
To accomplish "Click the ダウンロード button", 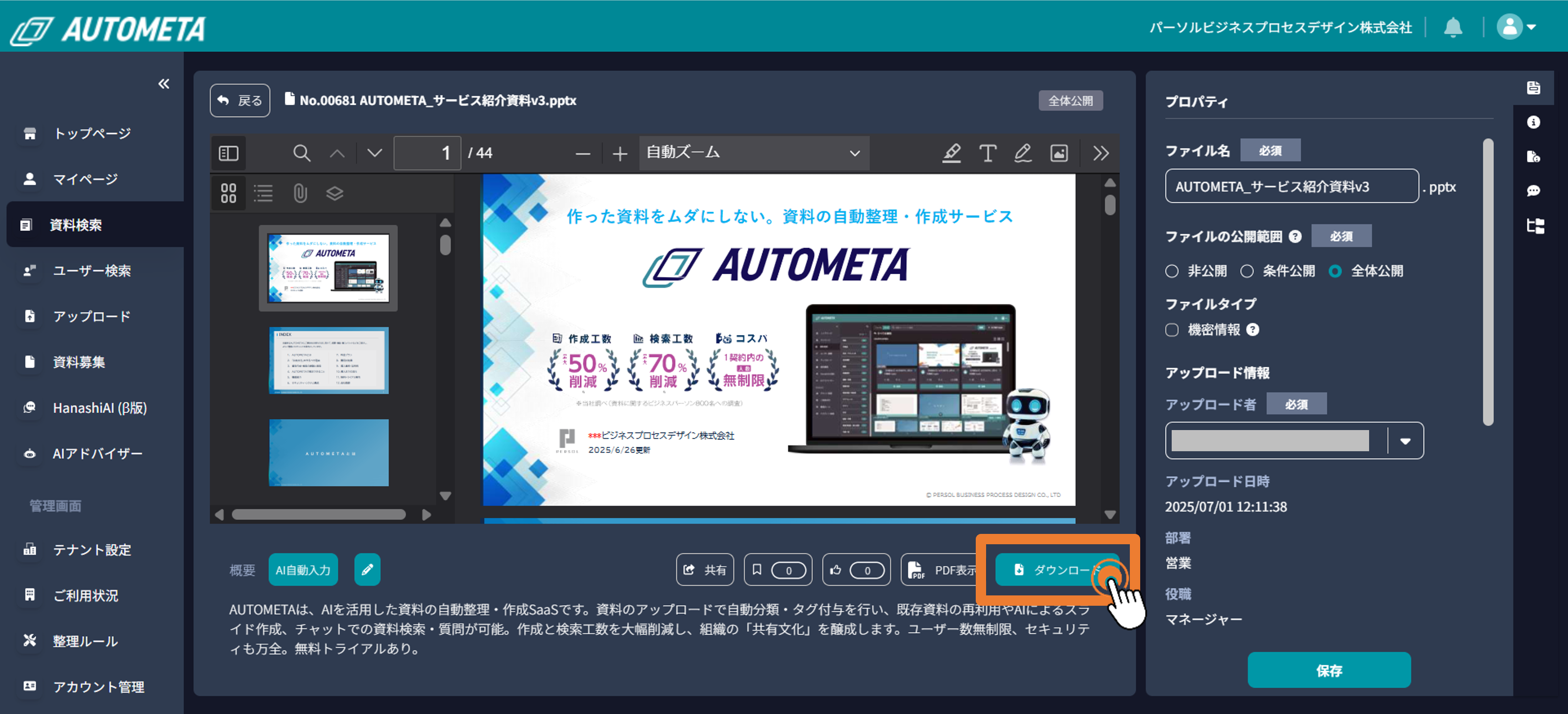I will 1057,570.
